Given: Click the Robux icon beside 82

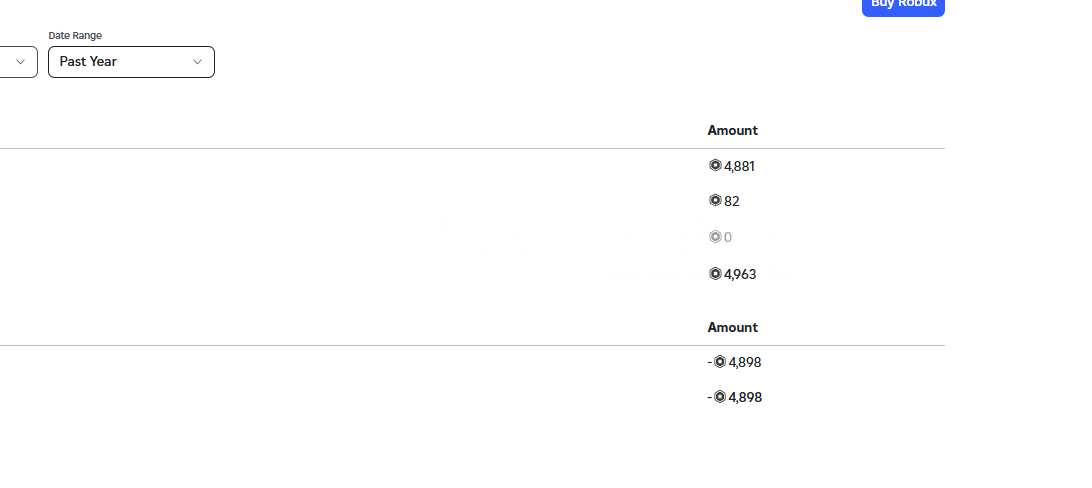Looking at the screenshot, I should (x=715, y=200).
